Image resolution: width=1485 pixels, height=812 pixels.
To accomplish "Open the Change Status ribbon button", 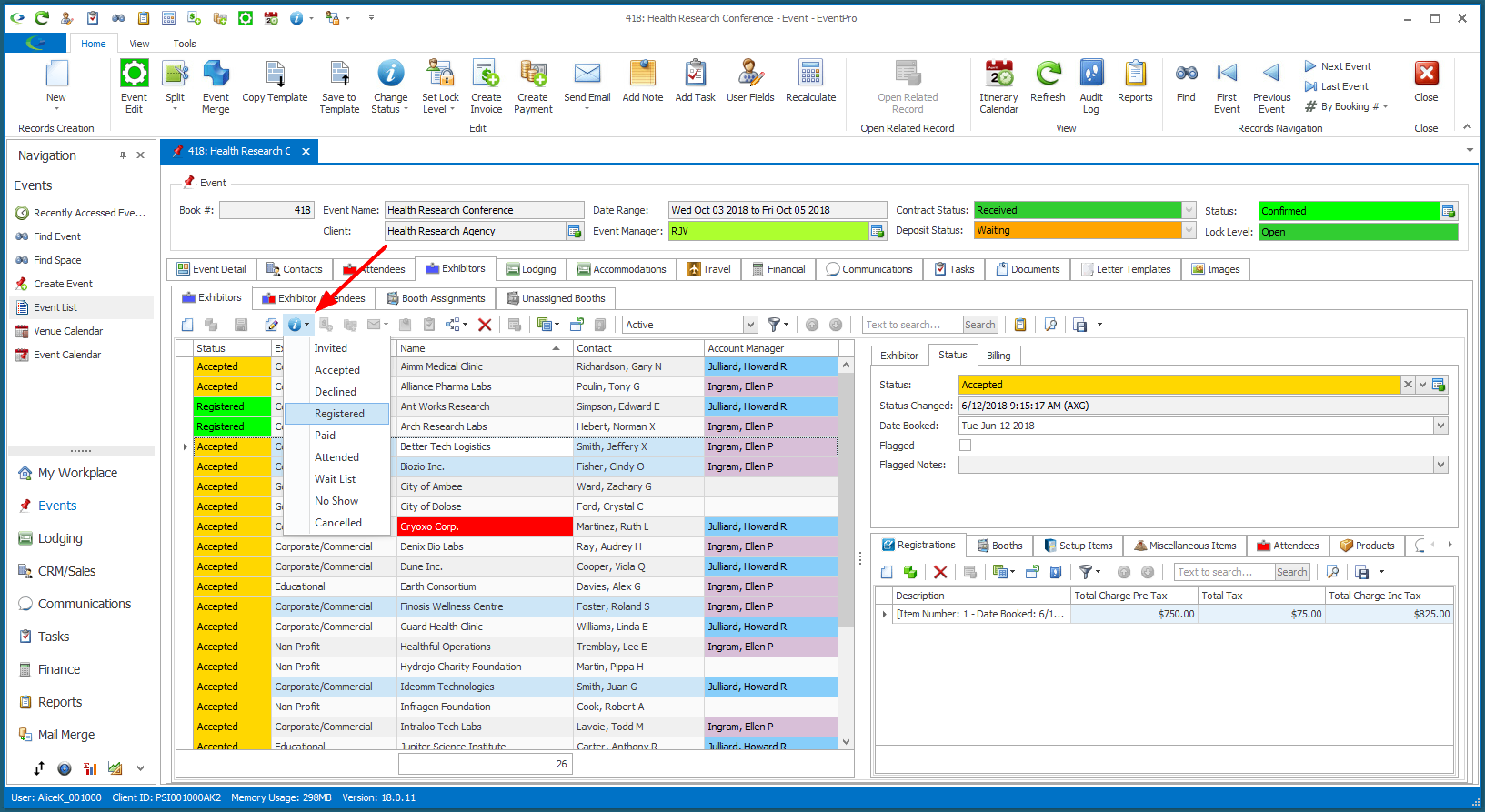I will [390, 86].
